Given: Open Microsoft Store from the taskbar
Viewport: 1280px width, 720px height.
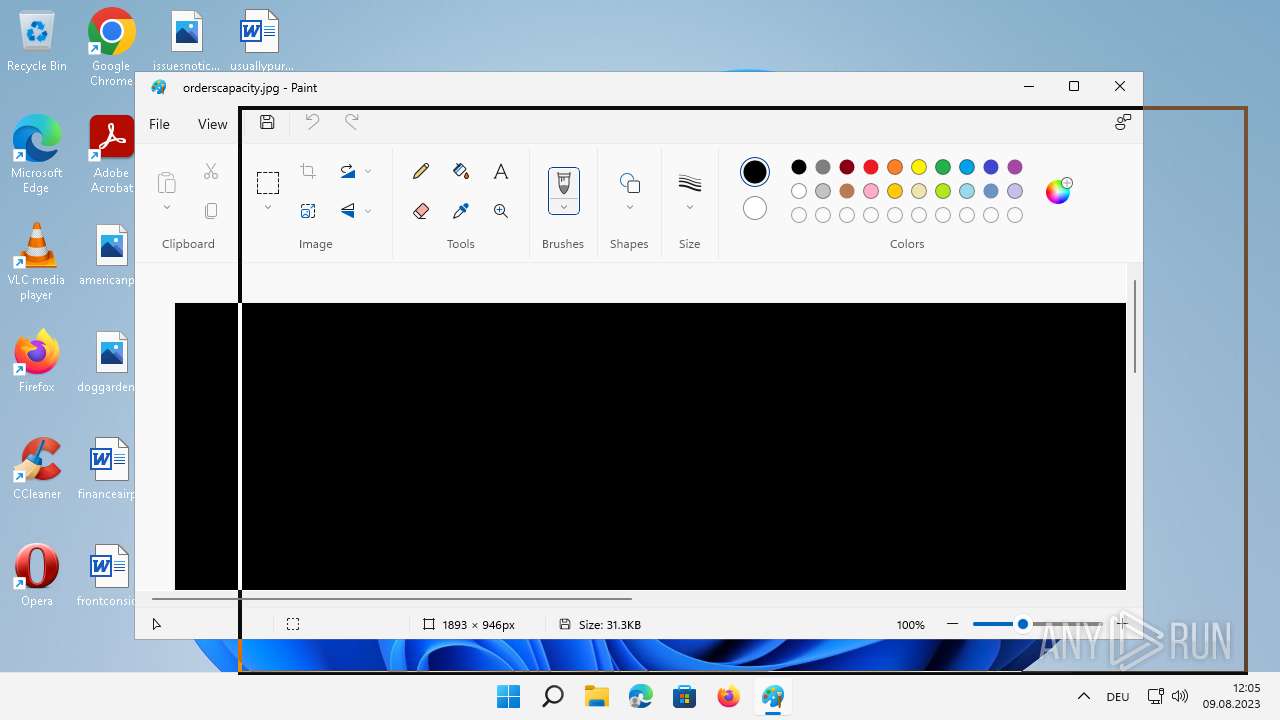Looking at the screenshot, I should tap(684, 696).
